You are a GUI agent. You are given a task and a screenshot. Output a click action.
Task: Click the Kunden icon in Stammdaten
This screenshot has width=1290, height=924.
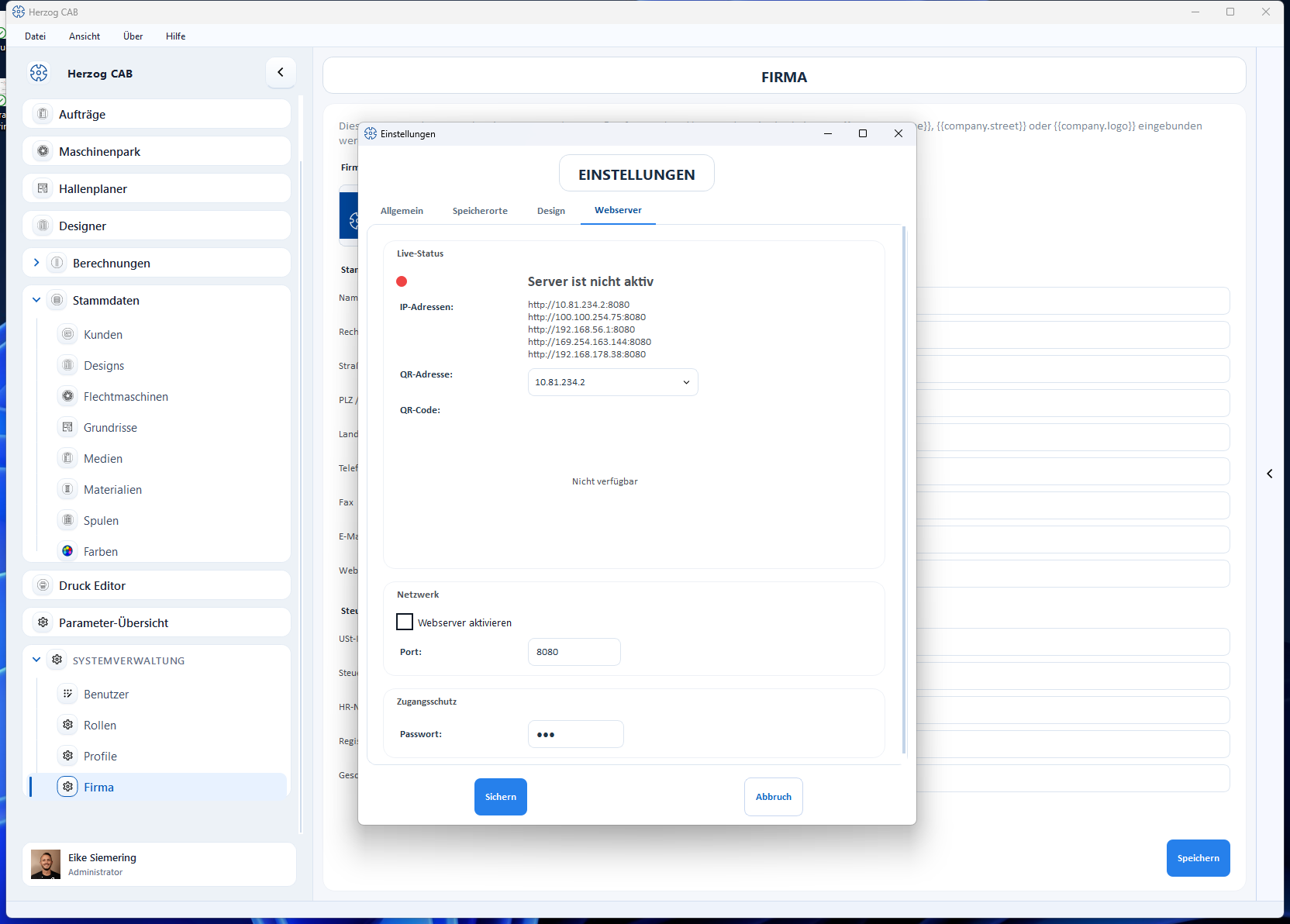tap(68, 334)
